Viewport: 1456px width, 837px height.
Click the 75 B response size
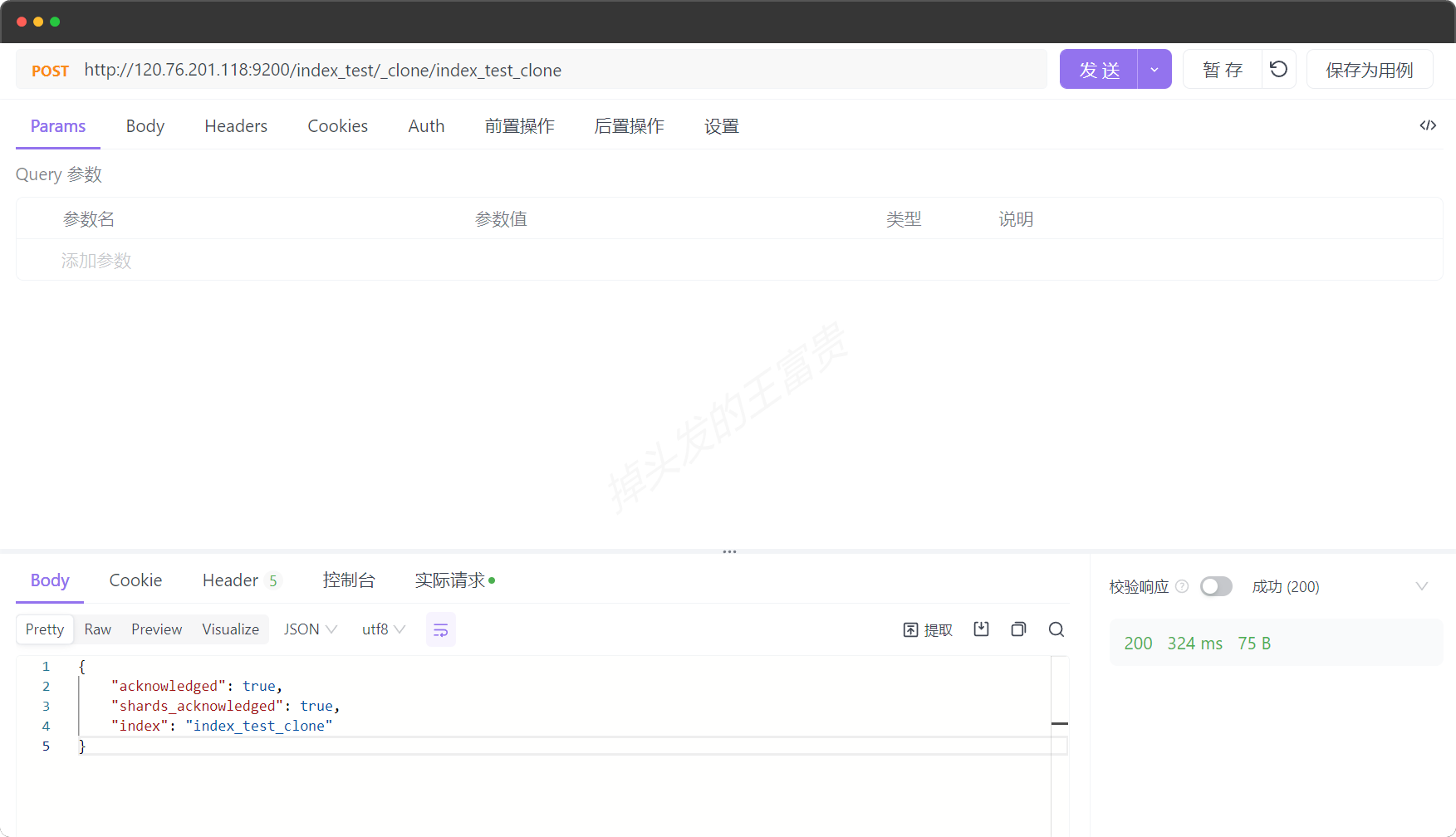(1254, 644)
